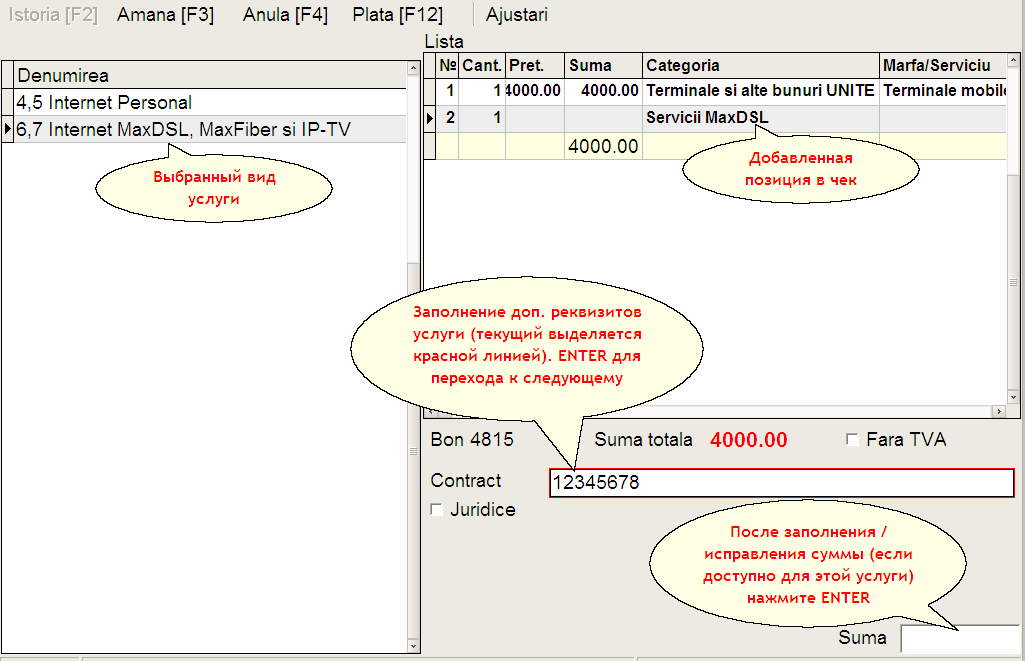
Task: Click Amana [F3] menu item
Action: [165, 15]
